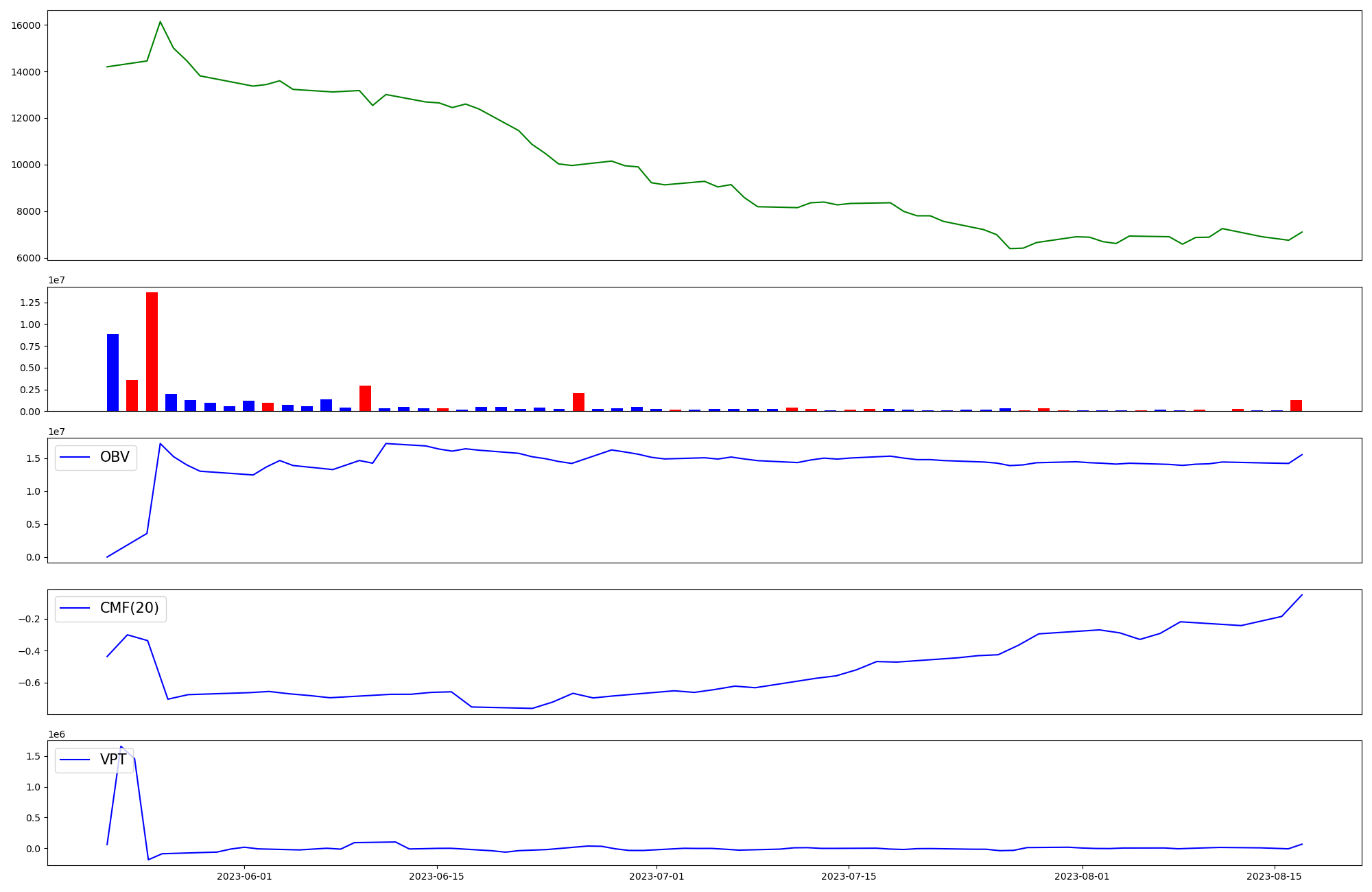The image size is (1372, 892).
Task: Click the 2023-07-01 date tick label
Action: tap(657, 876)
